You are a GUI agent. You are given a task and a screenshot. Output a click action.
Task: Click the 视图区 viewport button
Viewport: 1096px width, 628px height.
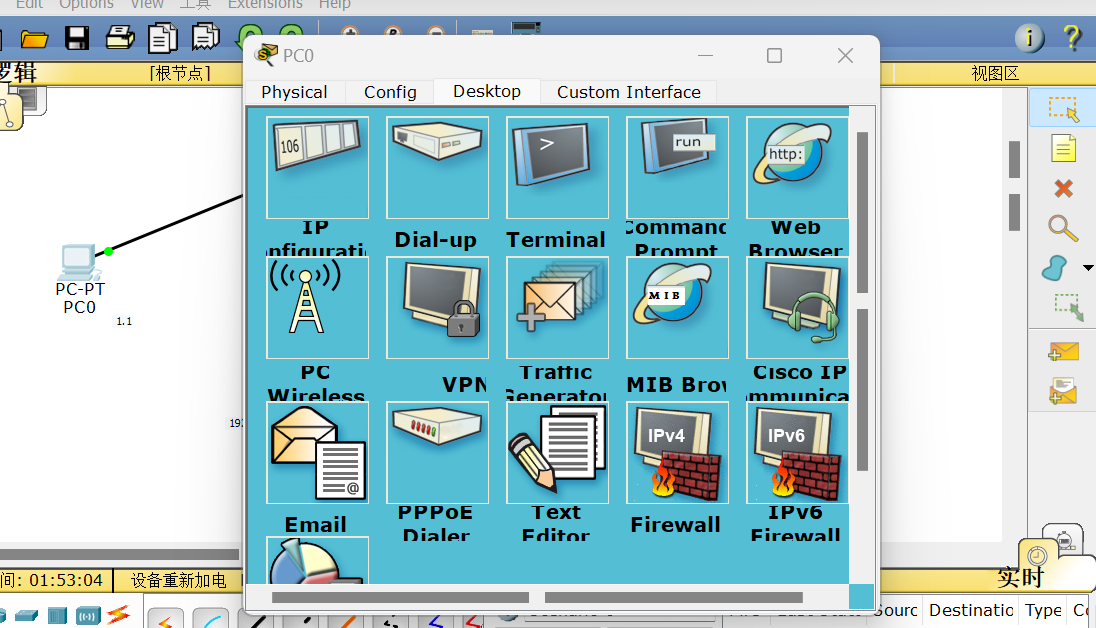(x=995, y=73)
